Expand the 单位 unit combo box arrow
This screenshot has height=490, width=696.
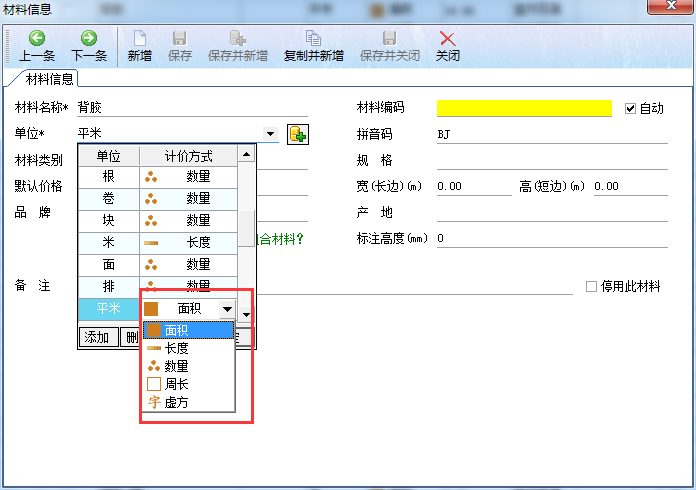click(x=270, y=134)
